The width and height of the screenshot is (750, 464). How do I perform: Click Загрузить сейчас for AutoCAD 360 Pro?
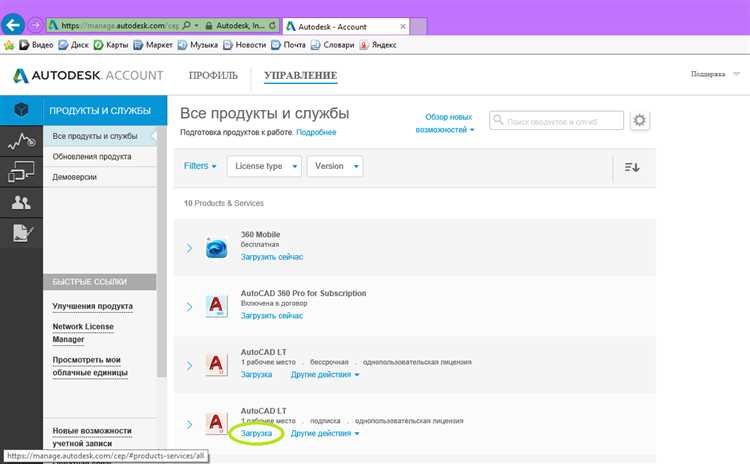272,316
